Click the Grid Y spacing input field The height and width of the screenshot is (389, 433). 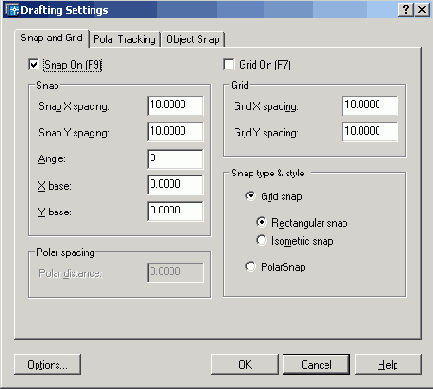tap(370, 132)
